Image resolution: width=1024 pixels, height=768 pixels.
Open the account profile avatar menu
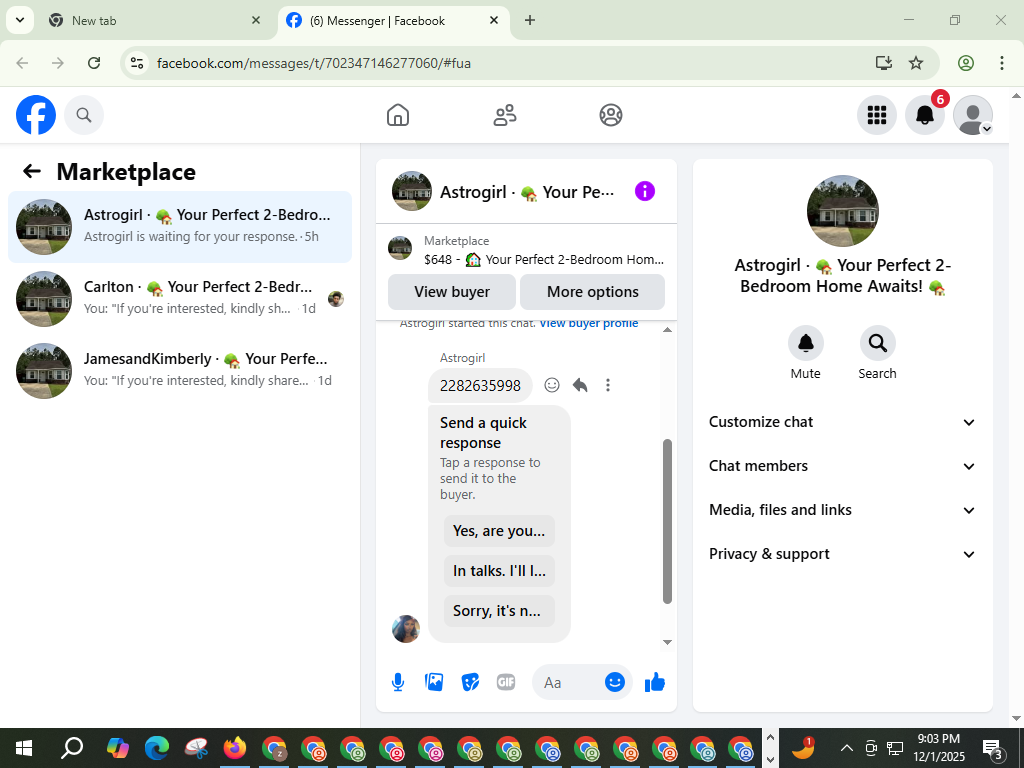[973, 115]
